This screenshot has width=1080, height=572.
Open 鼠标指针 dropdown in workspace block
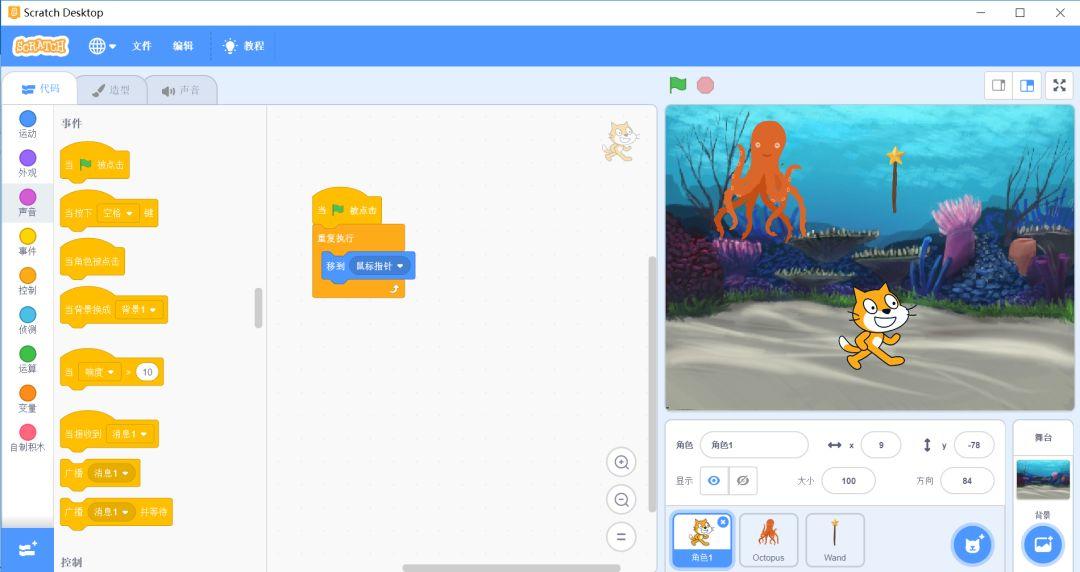pos(380,266)
